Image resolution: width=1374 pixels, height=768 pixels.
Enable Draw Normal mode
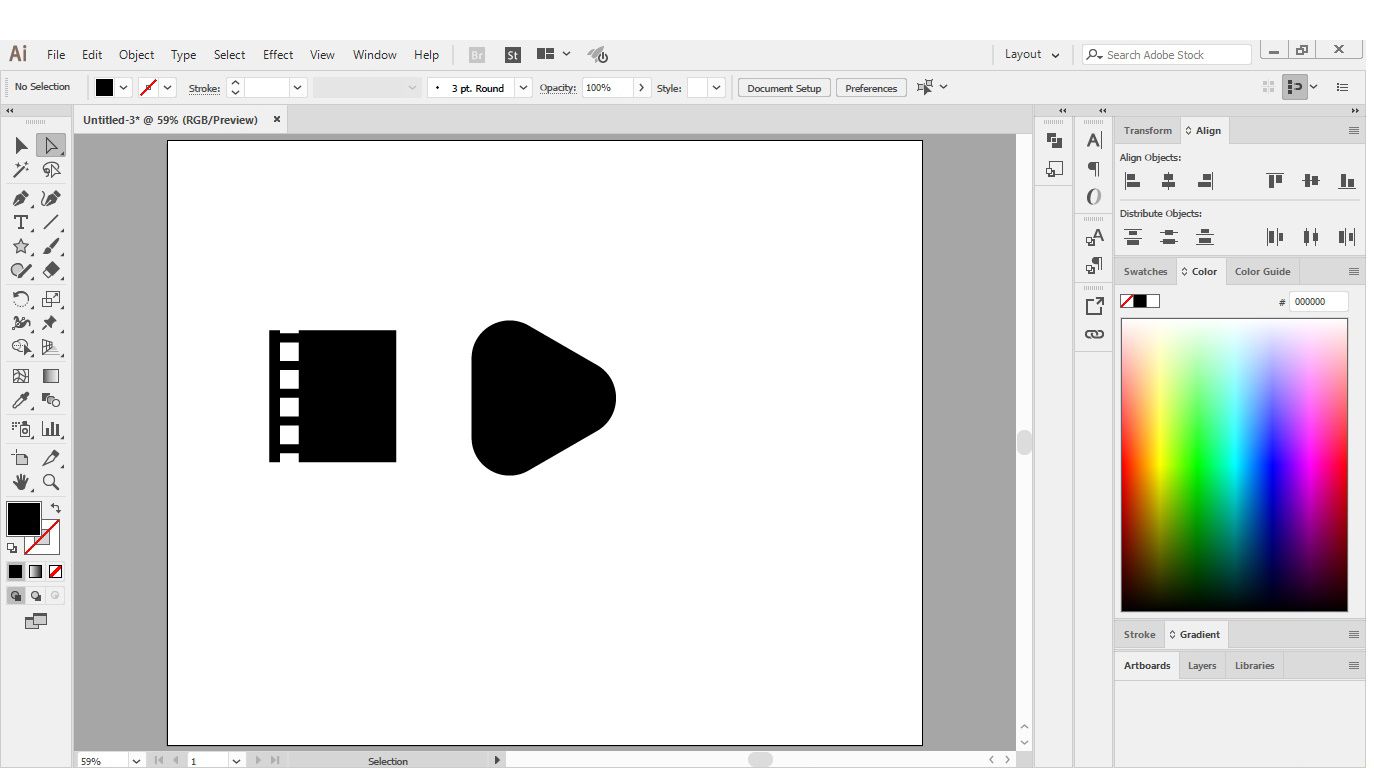pos(16,596)
